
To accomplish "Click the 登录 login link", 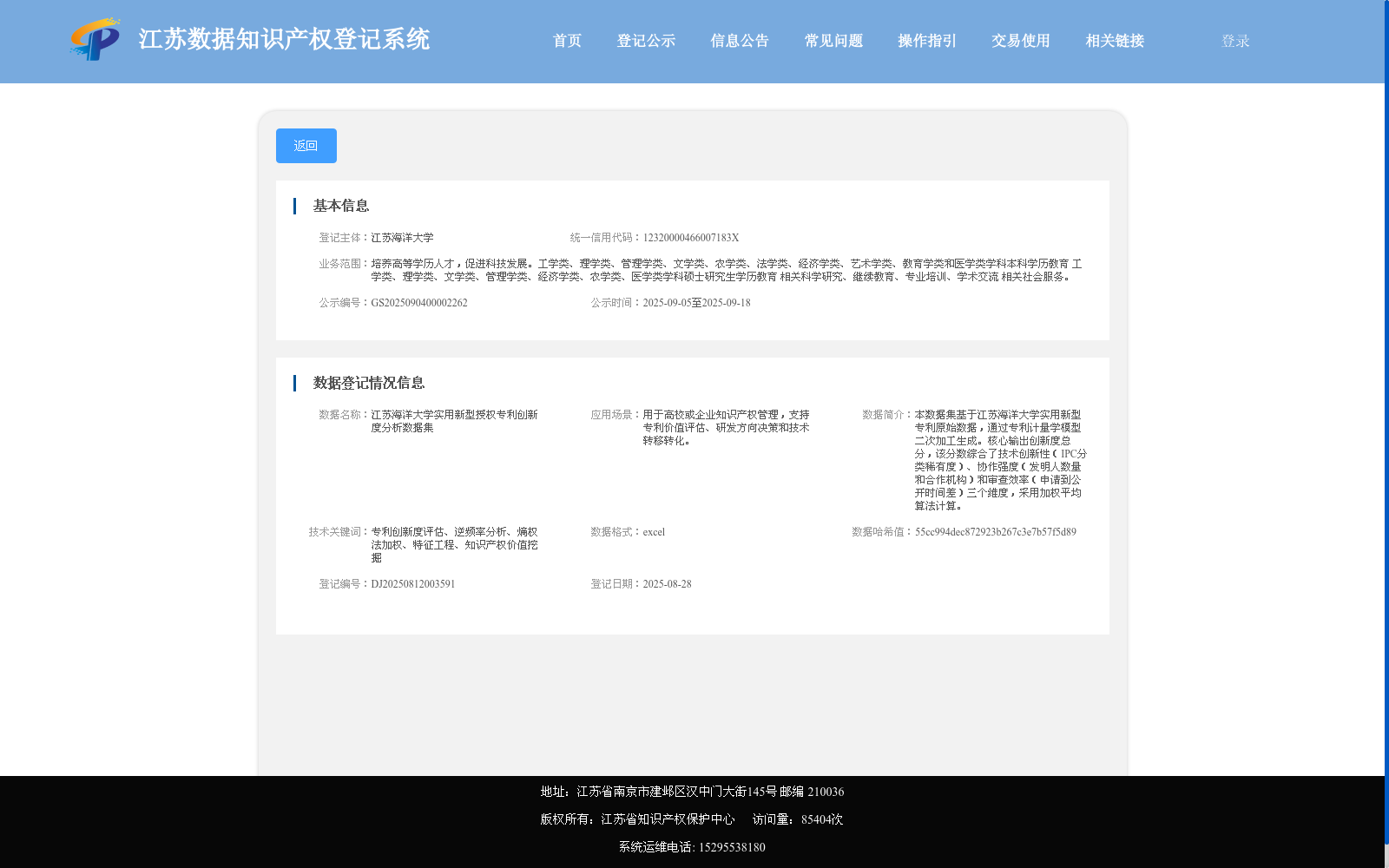I will coord(1235,41).
